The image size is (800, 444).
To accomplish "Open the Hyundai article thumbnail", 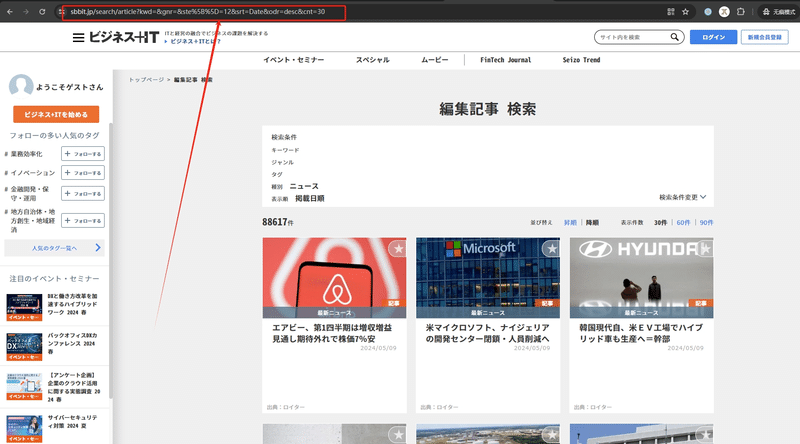I will pyautogui.click(x=641, y=278).
